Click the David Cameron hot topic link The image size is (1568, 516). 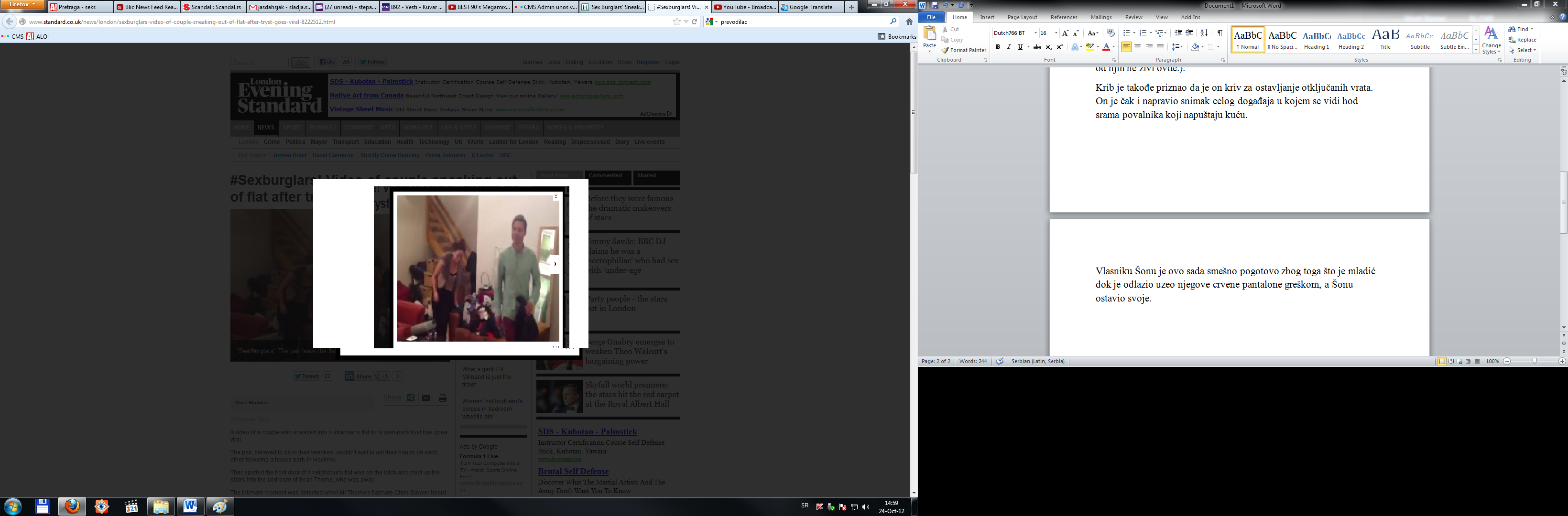click(333, 155)
